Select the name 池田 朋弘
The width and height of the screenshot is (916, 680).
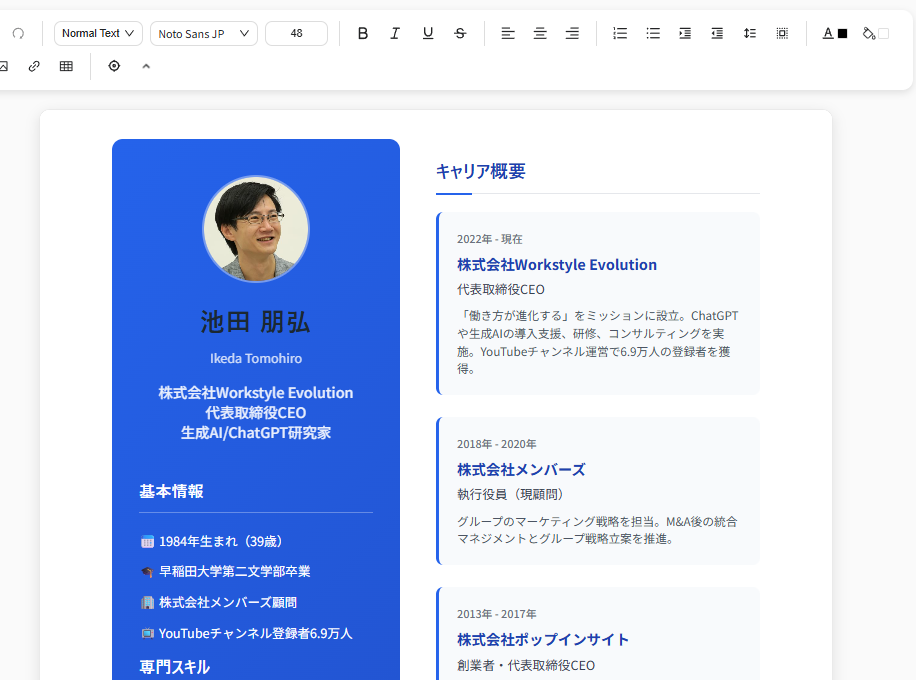[x=256, y=322]
